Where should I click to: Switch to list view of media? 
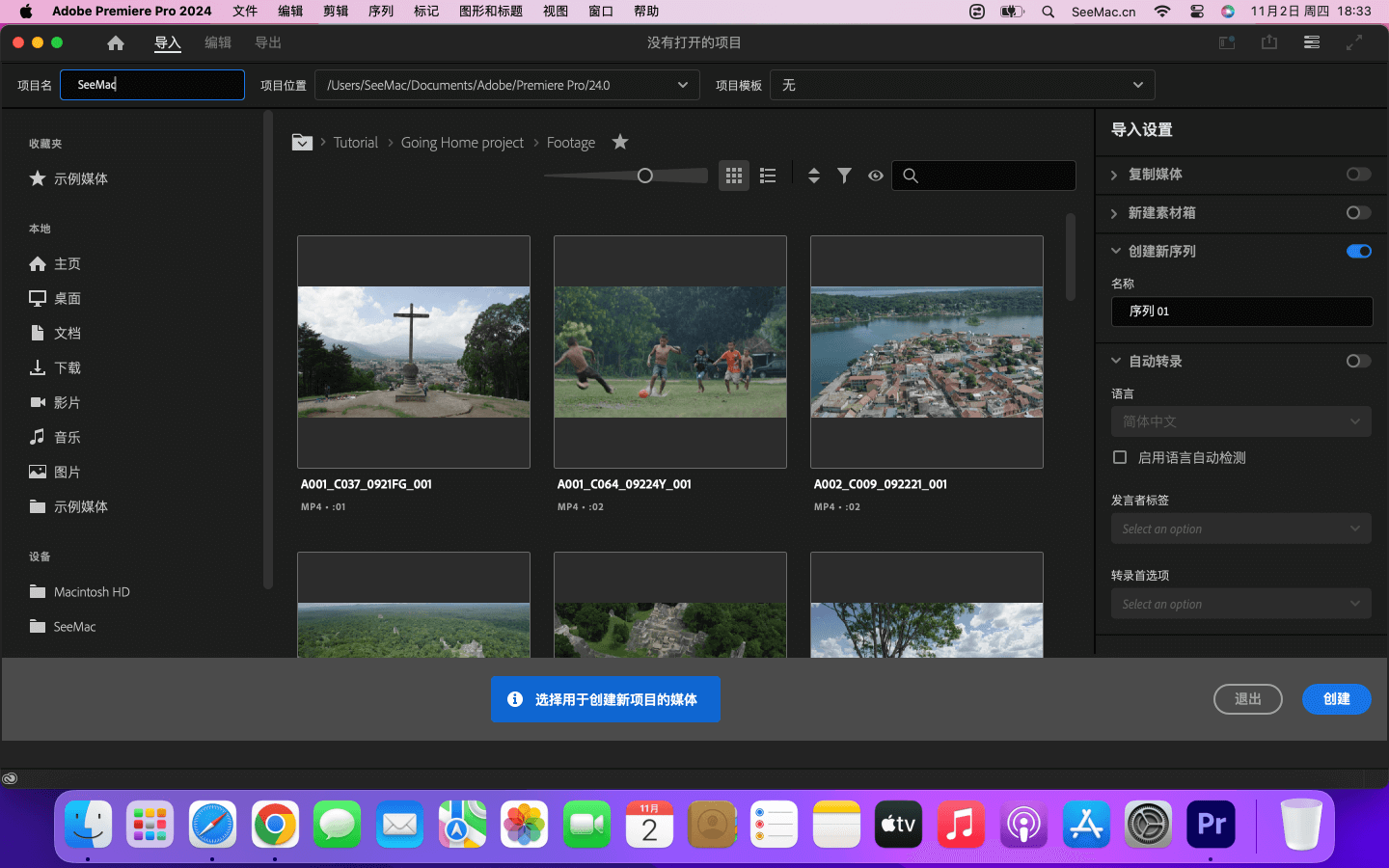click(x=768, y=176)
